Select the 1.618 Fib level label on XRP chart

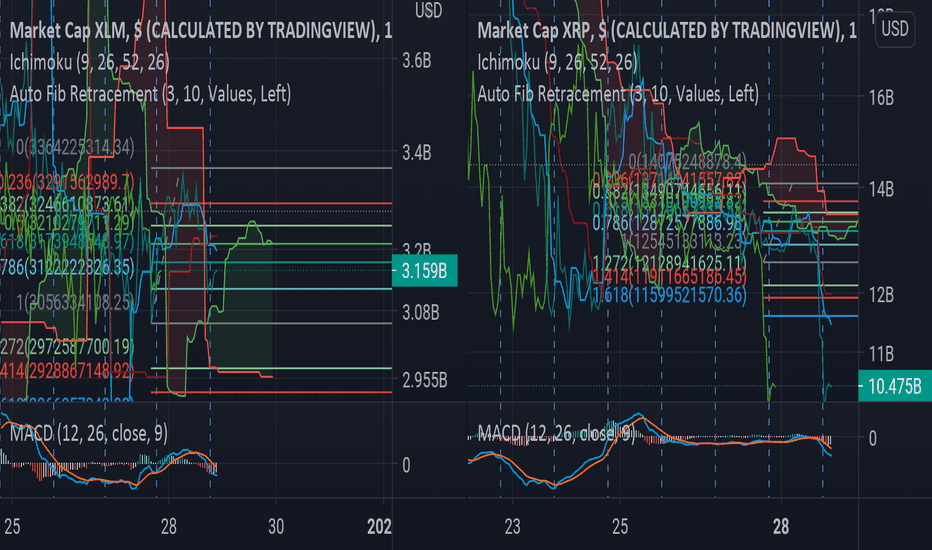(669, 294)
